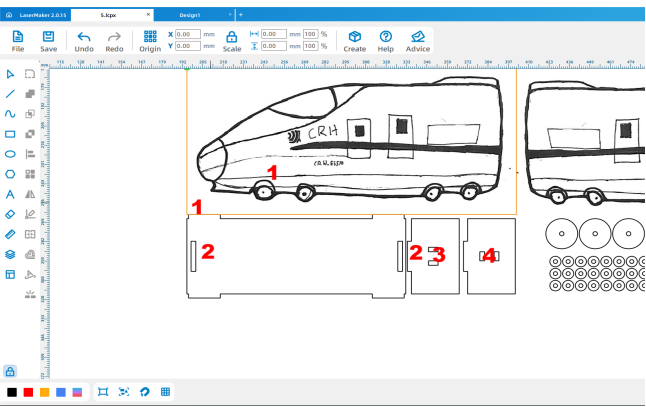Toggle the lock icon above color swatches

[10, 372]
